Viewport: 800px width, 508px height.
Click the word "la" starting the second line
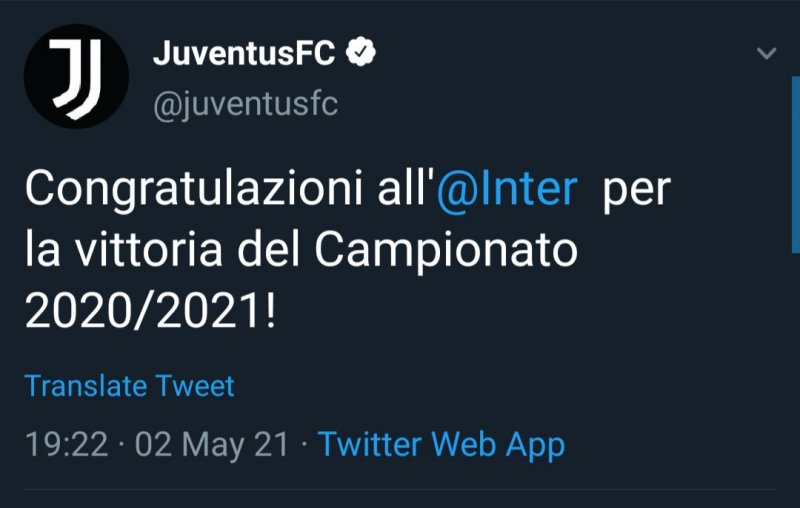tap(42, 251)
